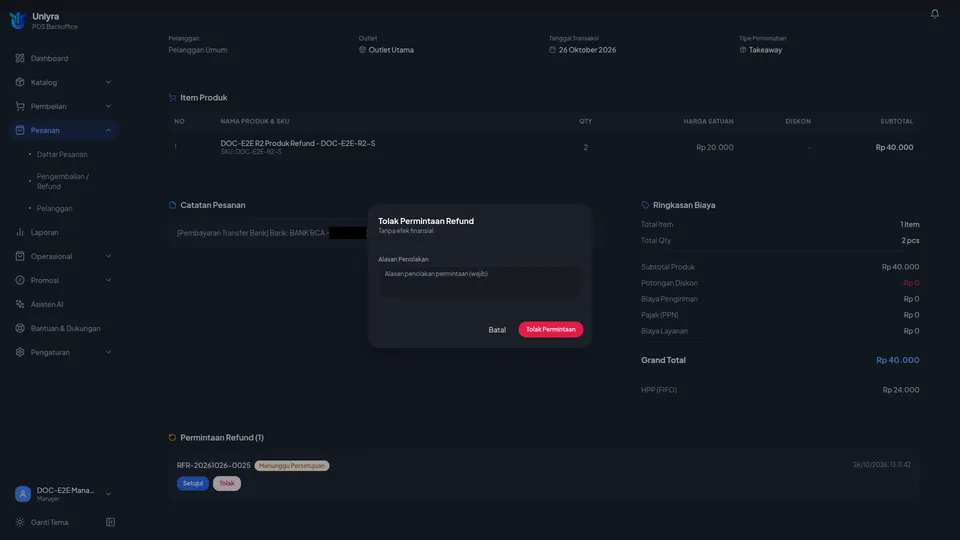
Task: Collapse sidebar using panel icon
Action: [110, 522]
